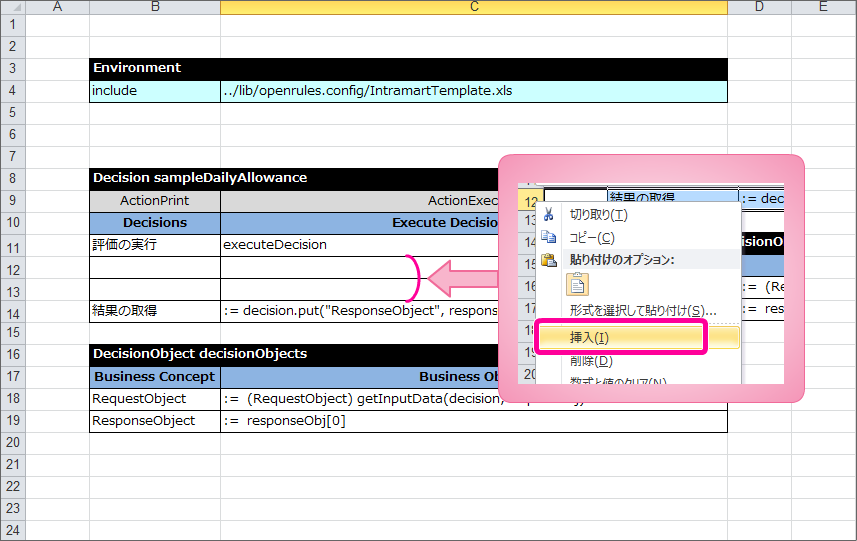Choose 削除(D) from the context menu
The width and height of the screenshot is (857, 541).
[x=590, y=361]
